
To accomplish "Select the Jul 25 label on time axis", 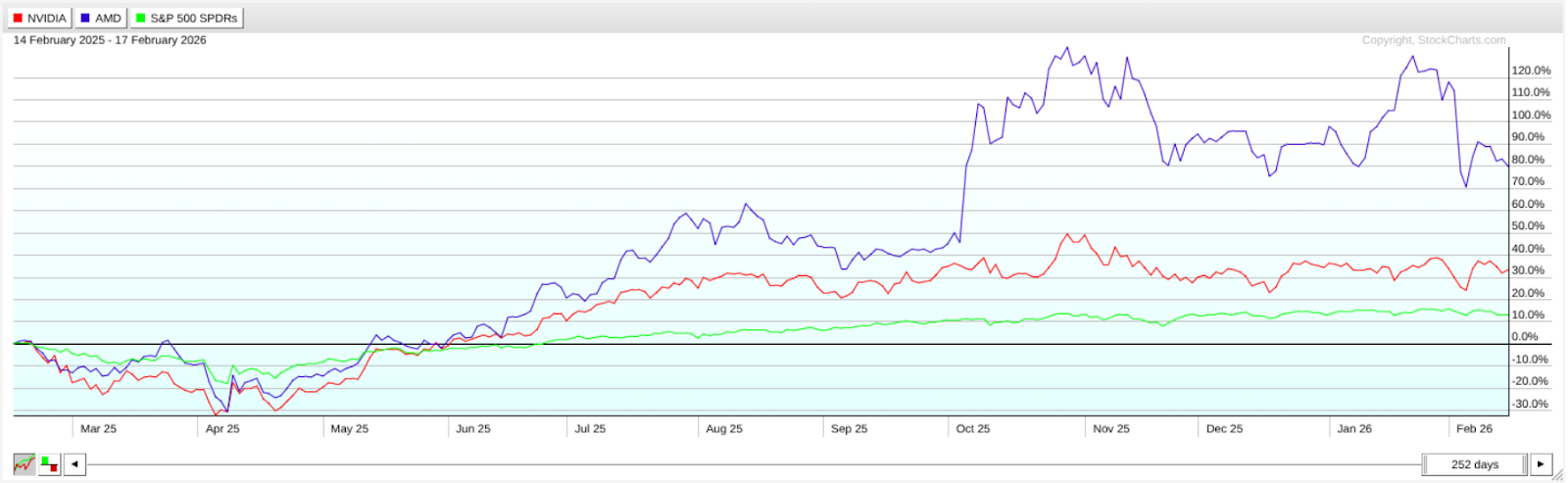I will (590, 428).
